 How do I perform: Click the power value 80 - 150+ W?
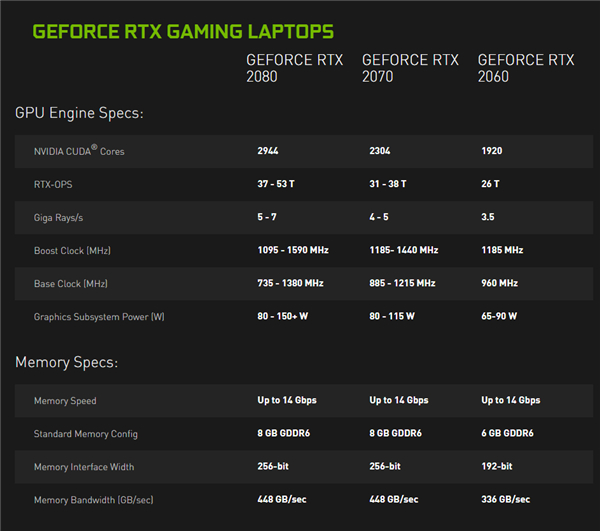282,316
